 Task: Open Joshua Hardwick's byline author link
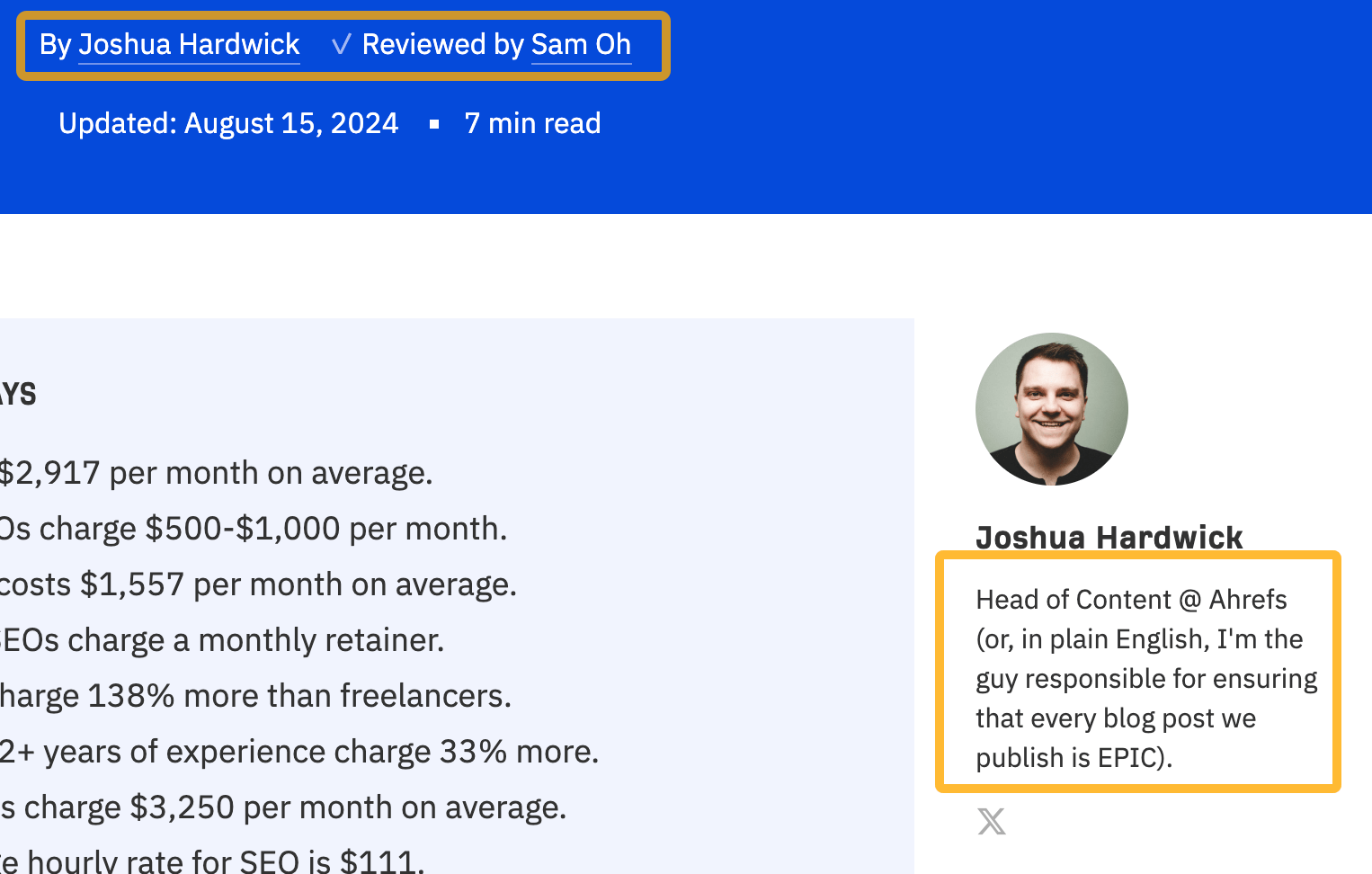click(x=189, y=45)
